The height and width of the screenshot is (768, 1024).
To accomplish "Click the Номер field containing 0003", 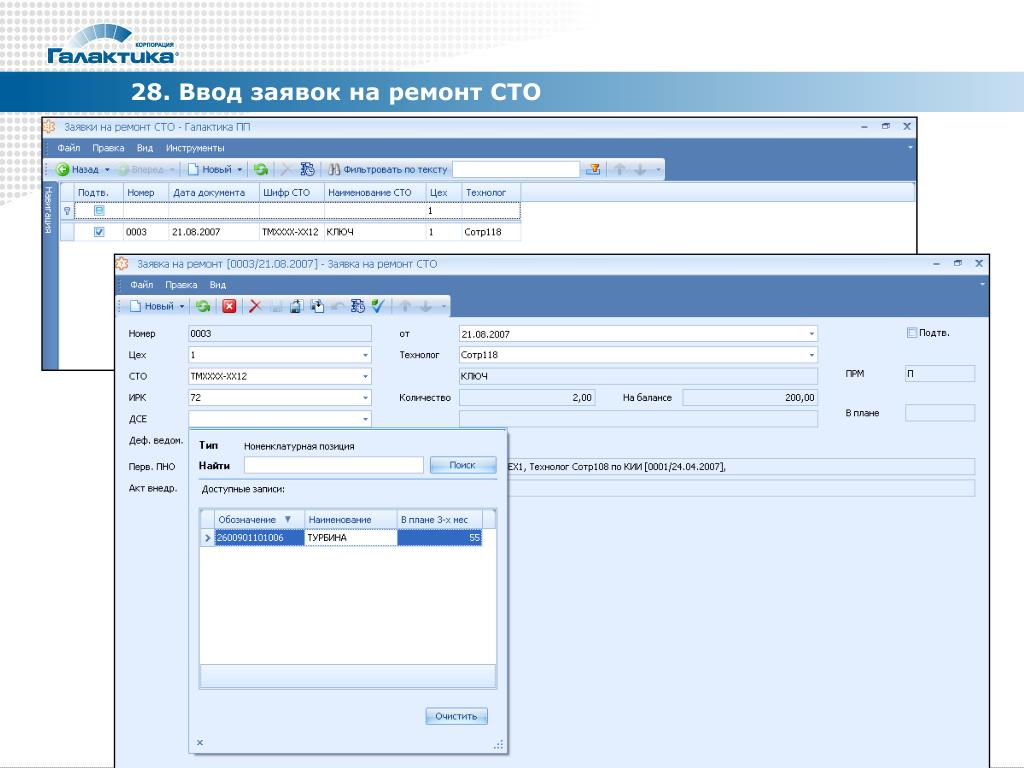I will (280, 334).
